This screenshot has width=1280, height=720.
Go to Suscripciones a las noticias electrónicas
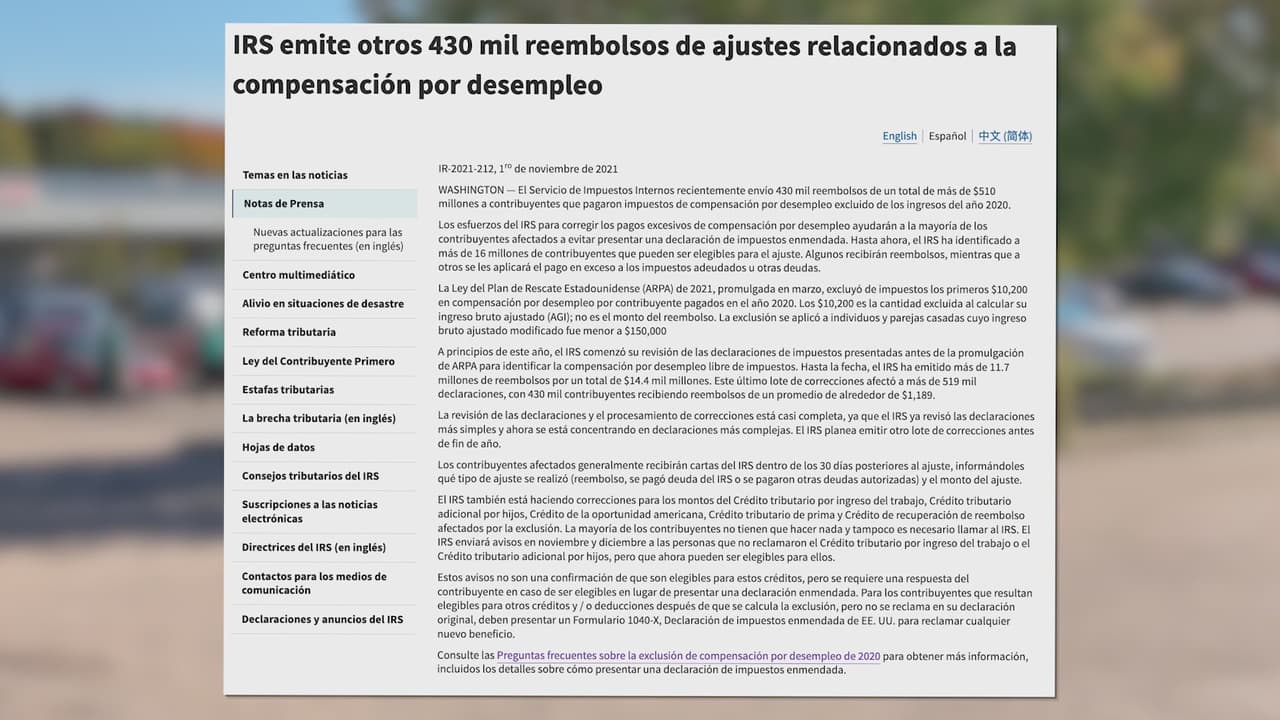[x=309, y=512]
